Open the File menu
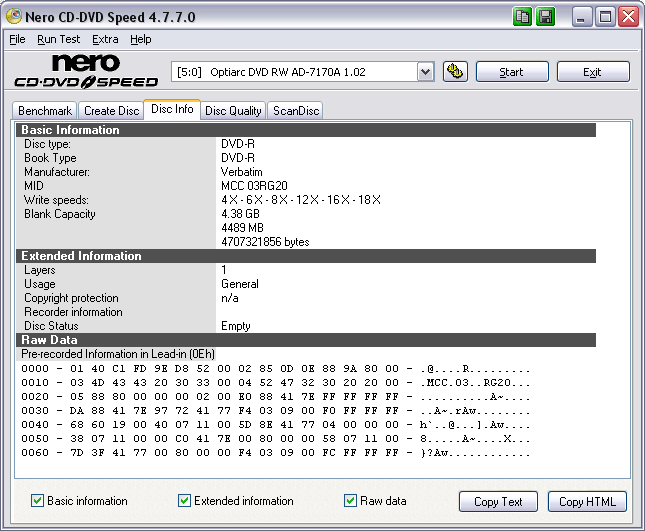The height and width of the screenshot is (531, 645). coord(17,39)
